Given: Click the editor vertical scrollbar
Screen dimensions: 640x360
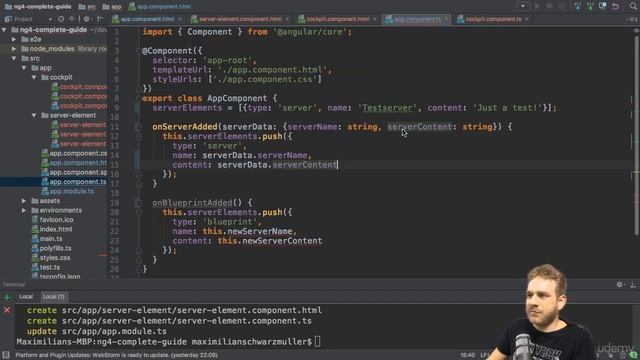Looking at the screenshot, I should tap(636, 135).
